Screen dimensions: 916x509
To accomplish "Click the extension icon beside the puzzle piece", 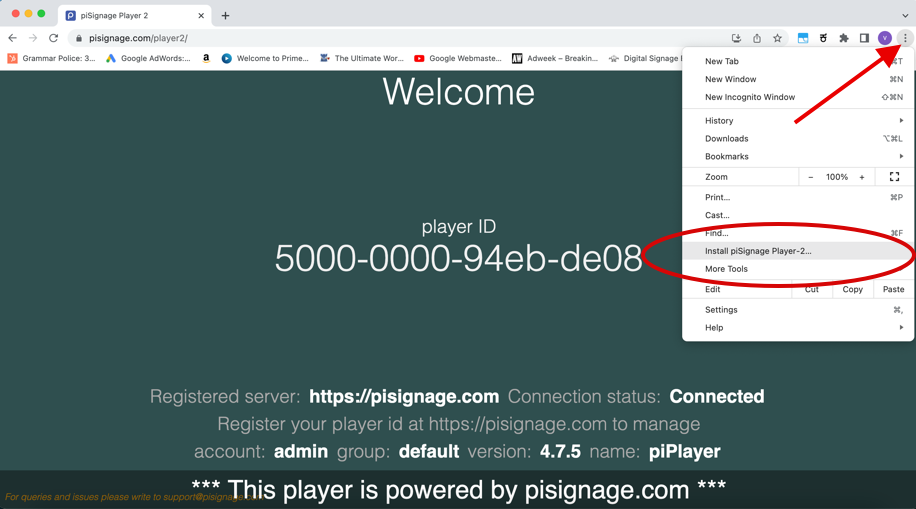I will click(x=823, y=38).
